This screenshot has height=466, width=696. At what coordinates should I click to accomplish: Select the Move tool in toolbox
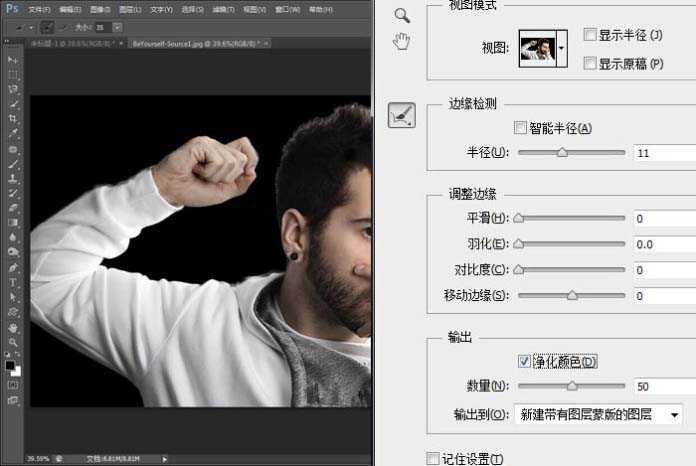[13, 61]
